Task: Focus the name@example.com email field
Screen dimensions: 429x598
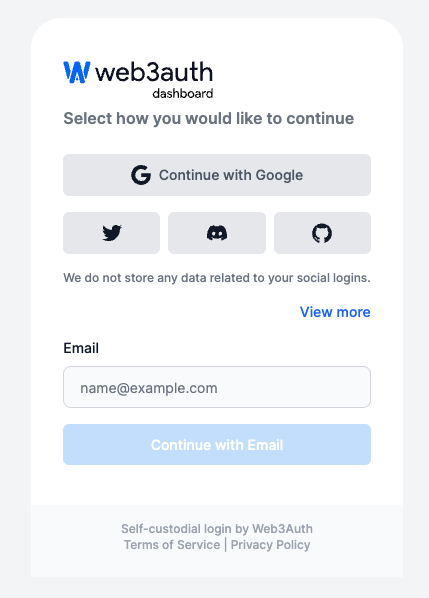Action: coord(217,387)
